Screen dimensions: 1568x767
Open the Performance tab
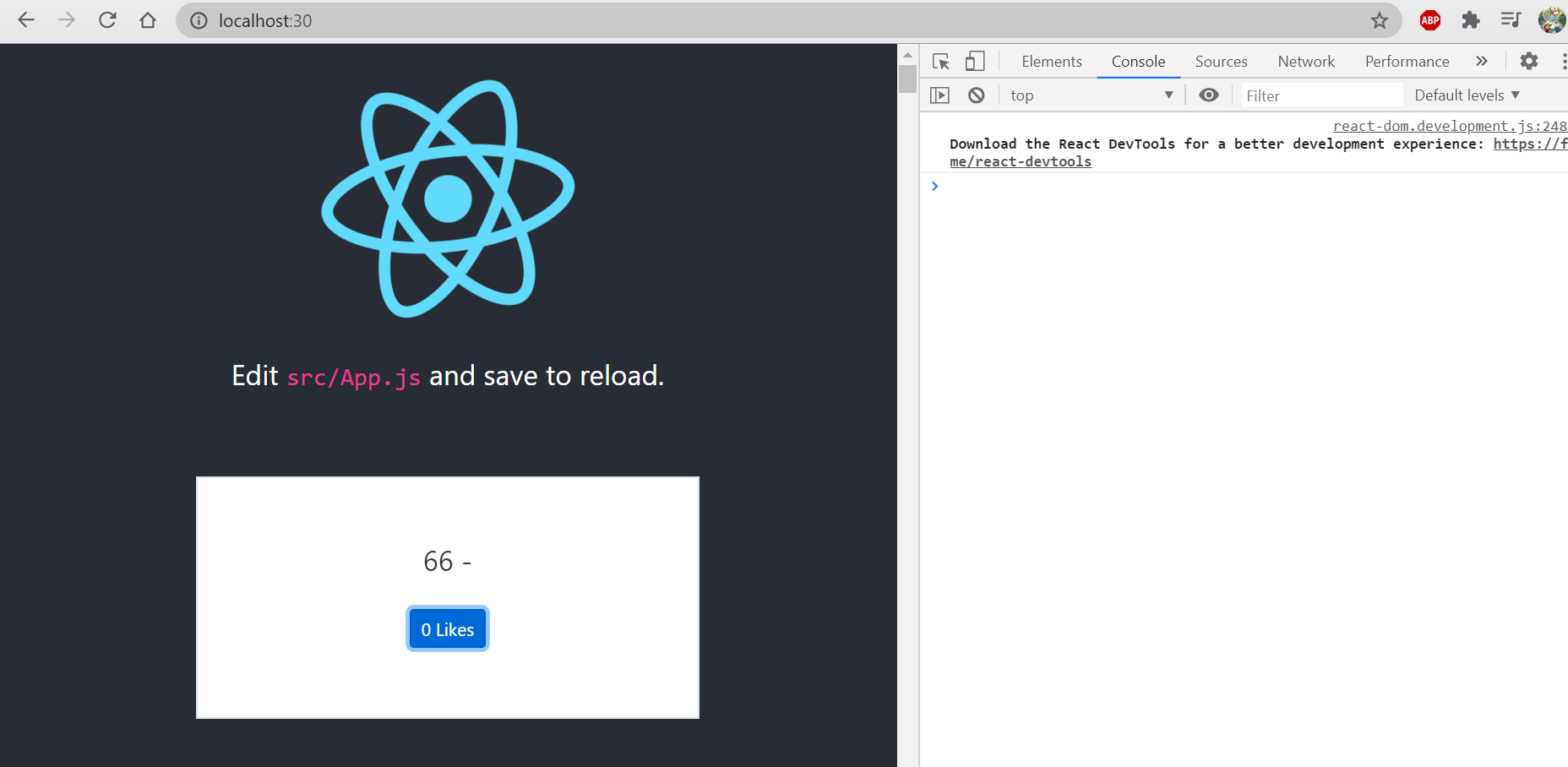(x=1407, y=62)
